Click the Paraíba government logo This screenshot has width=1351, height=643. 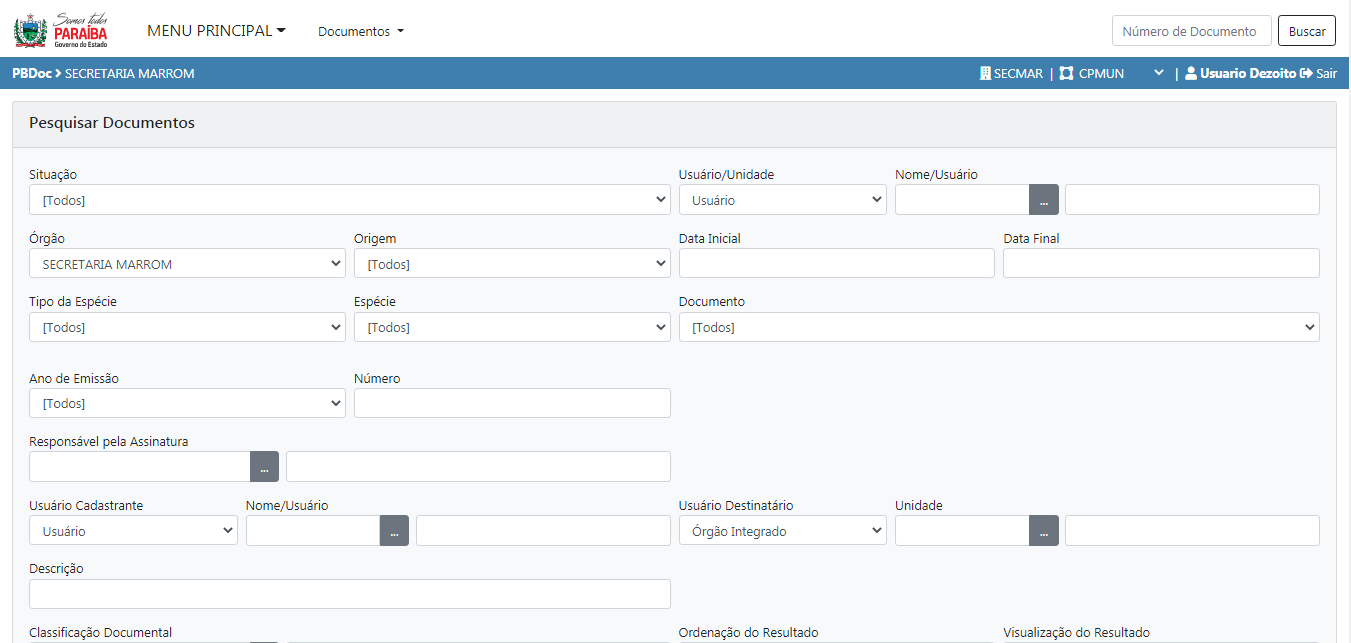61,30
